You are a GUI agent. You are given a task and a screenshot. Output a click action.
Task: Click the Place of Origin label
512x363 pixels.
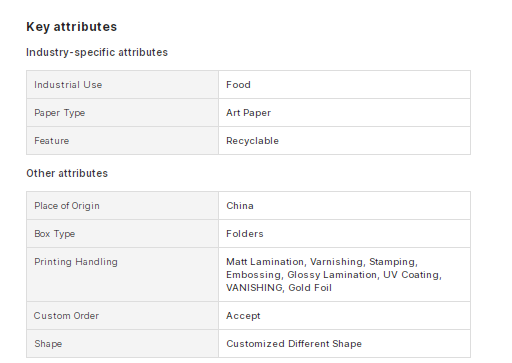(67, 206)
